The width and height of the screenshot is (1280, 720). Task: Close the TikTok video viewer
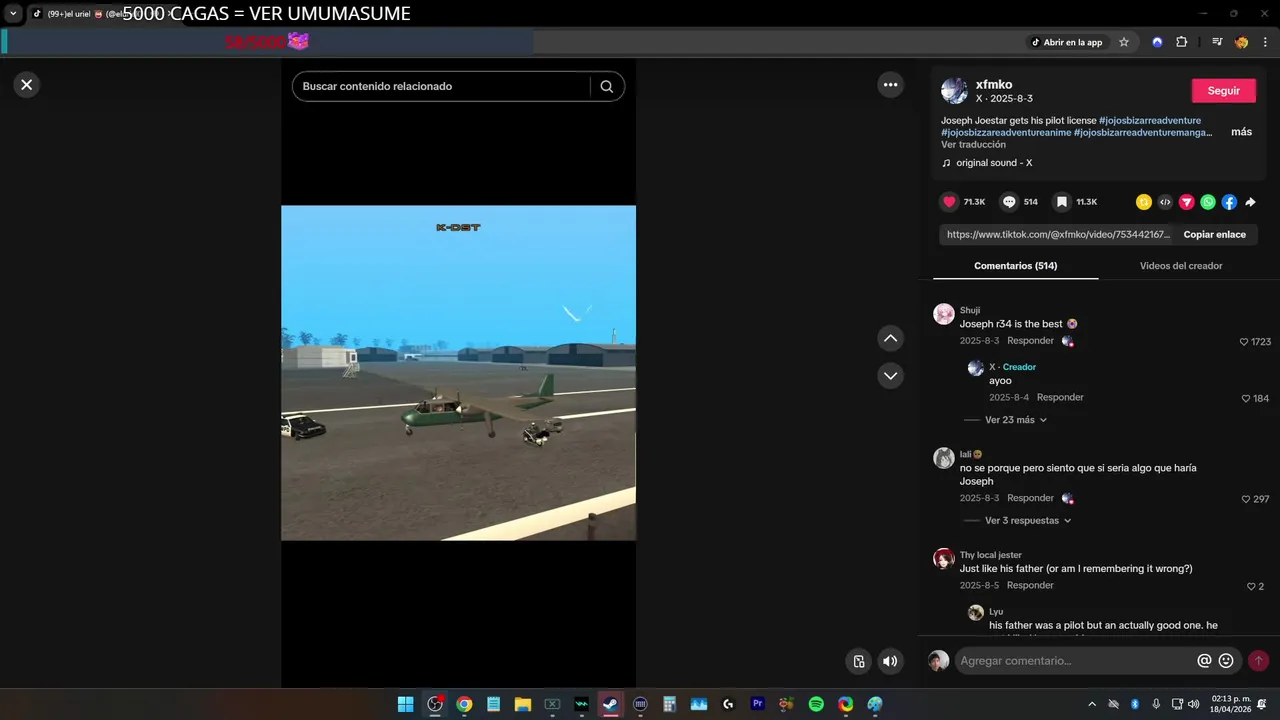click(x=27, y=85)
